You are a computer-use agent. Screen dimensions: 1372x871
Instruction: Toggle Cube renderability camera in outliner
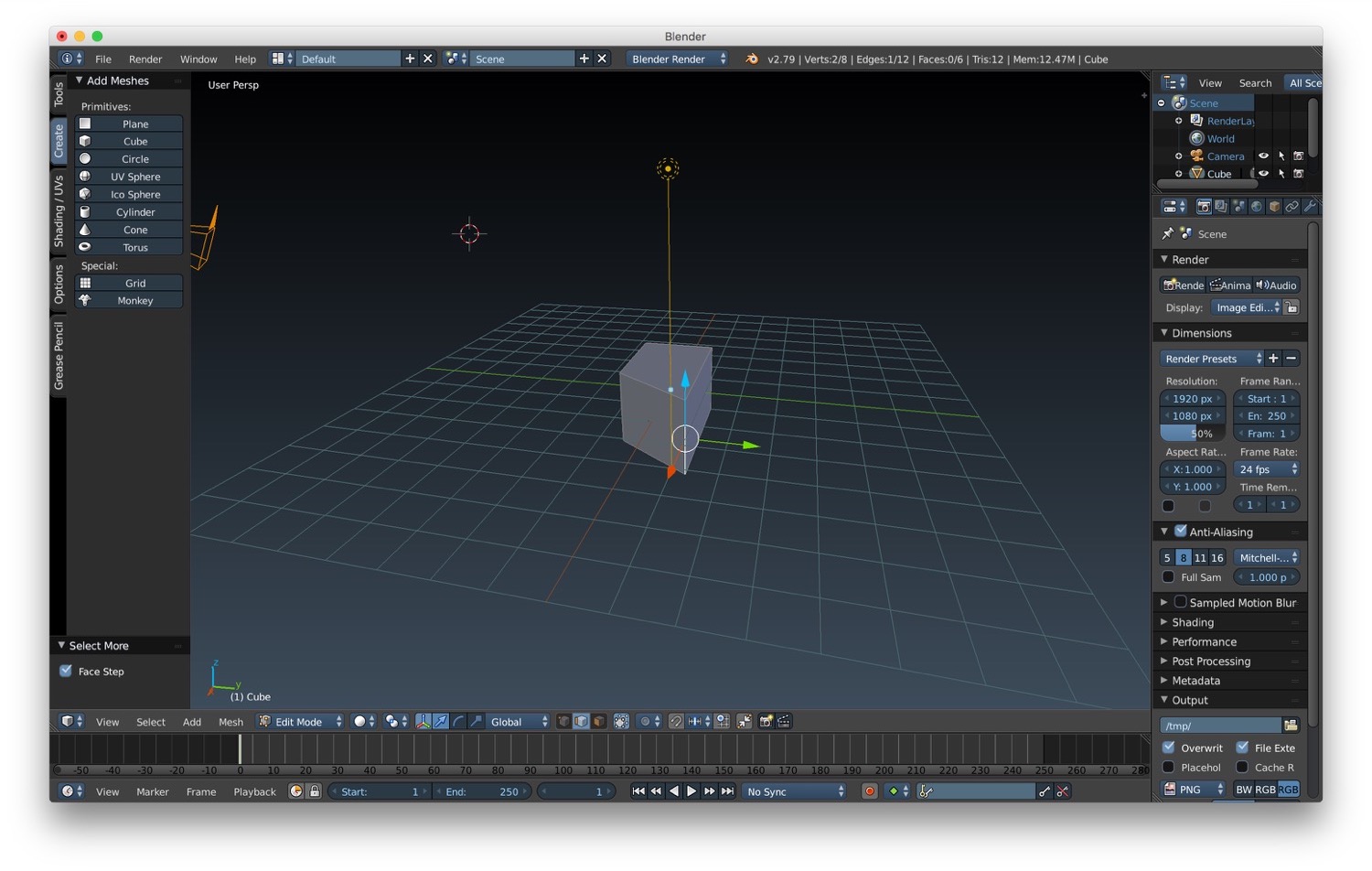click(x=1298, y=174)
